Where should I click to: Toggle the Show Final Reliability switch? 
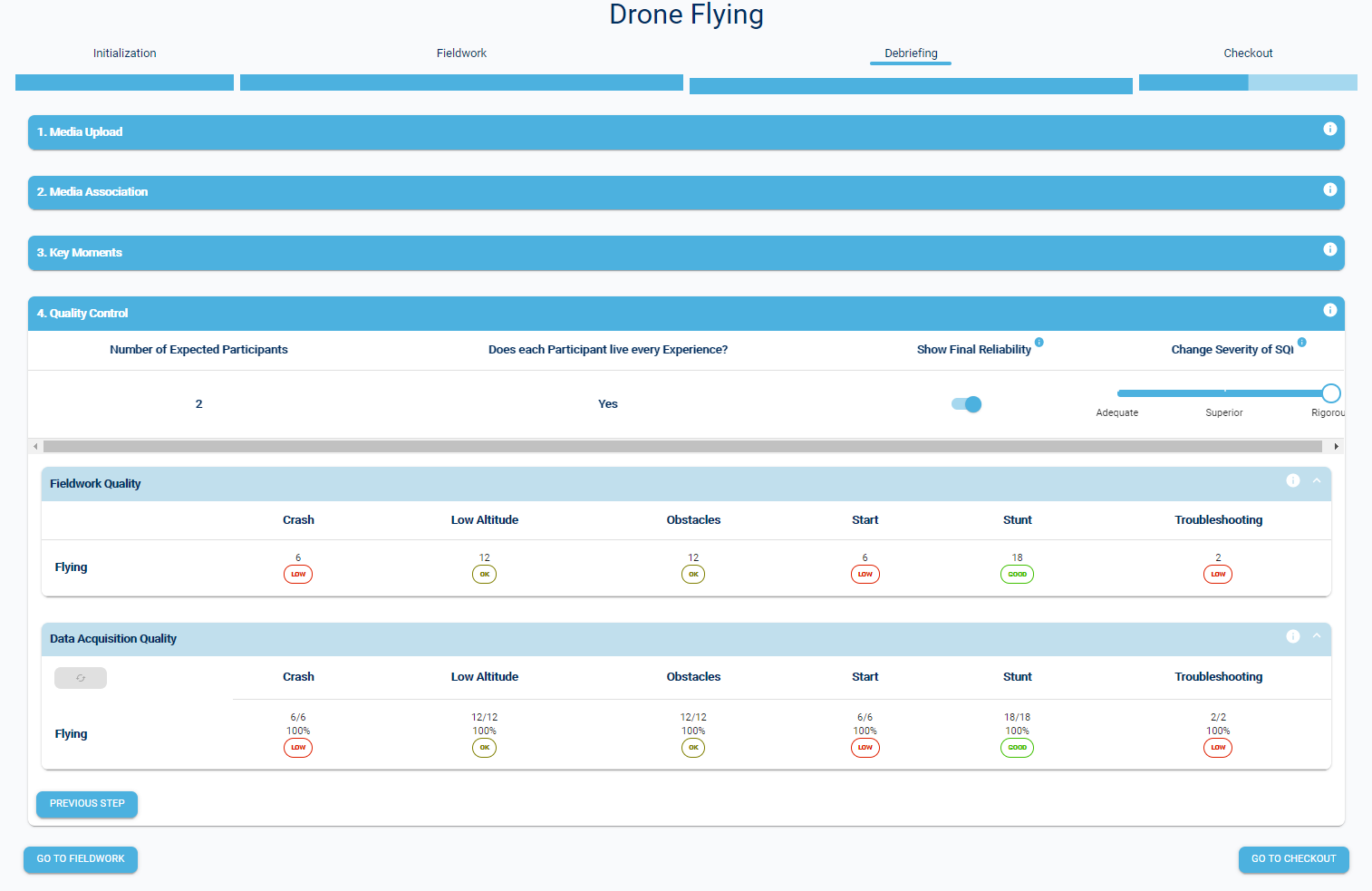pos(966,404)
